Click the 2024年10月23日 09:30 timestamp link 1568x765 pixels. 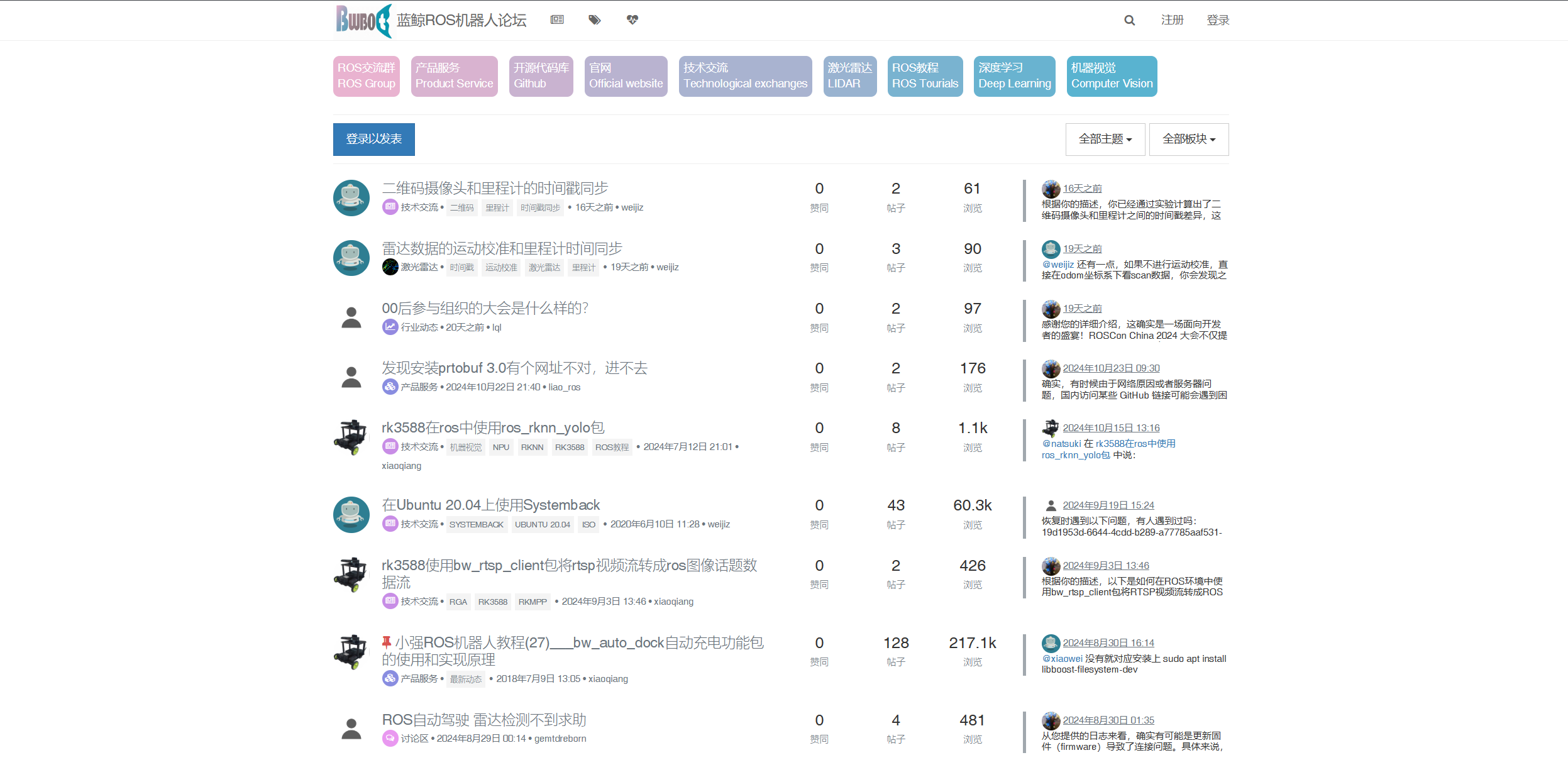pos(1111,368)
